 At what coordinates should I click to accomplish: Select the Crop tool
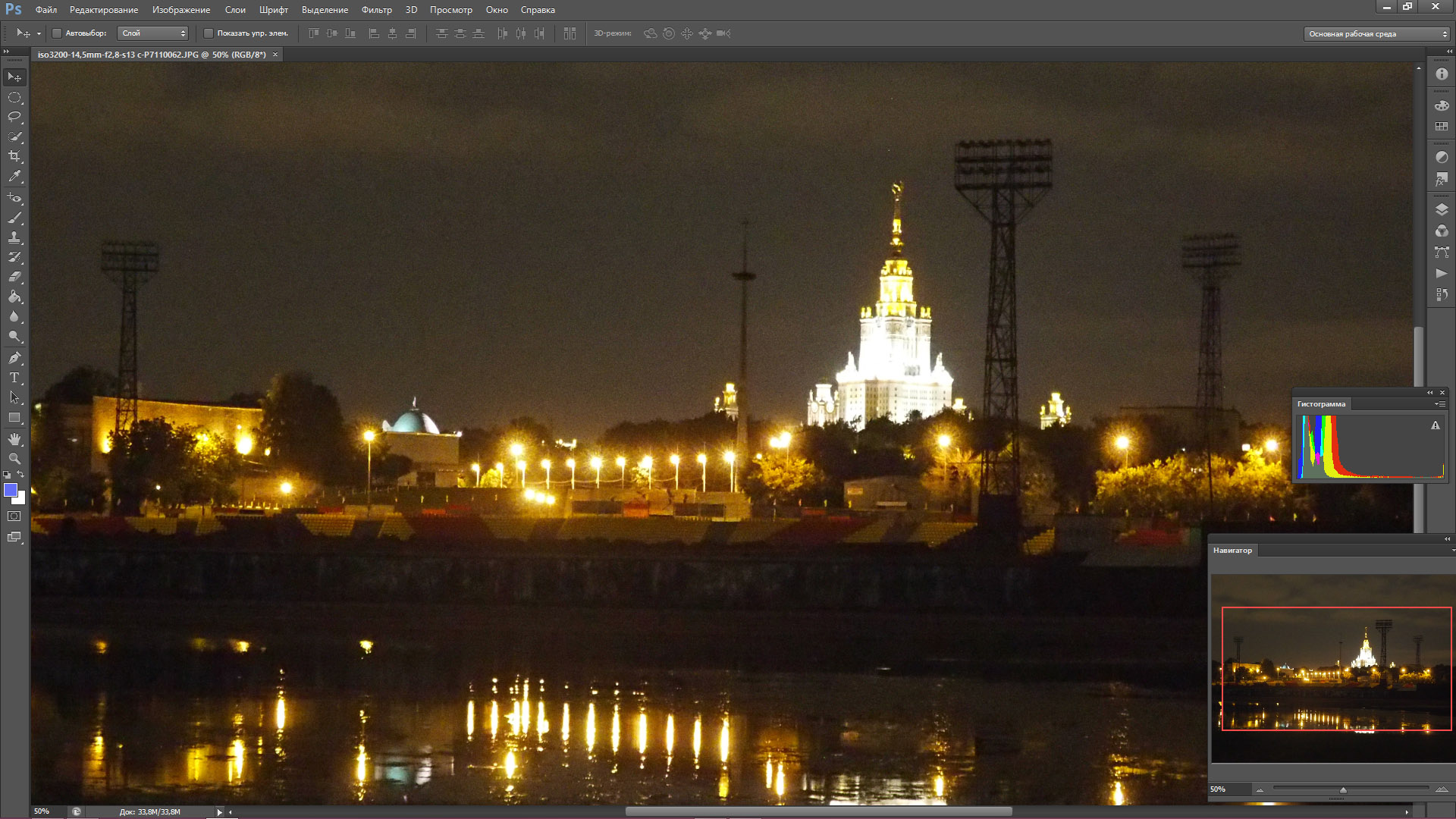pos(14,156)
